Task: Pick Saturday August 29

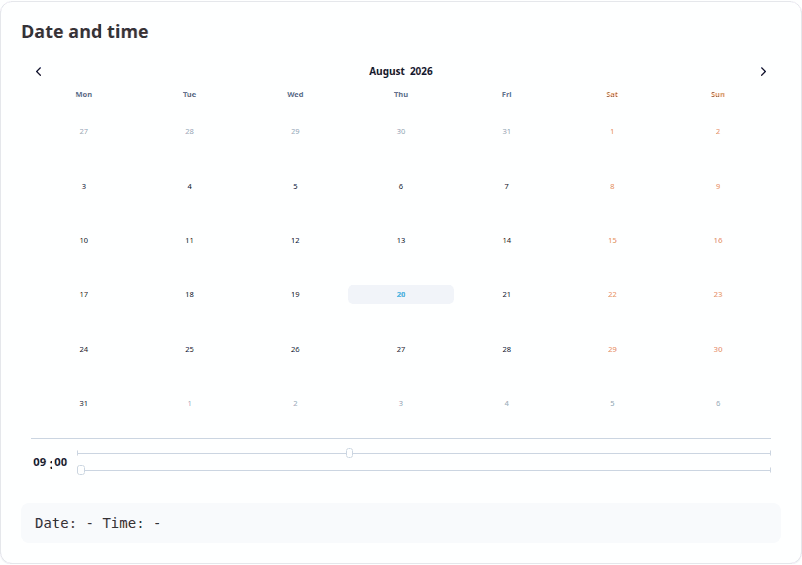Action: pos(612,350)
